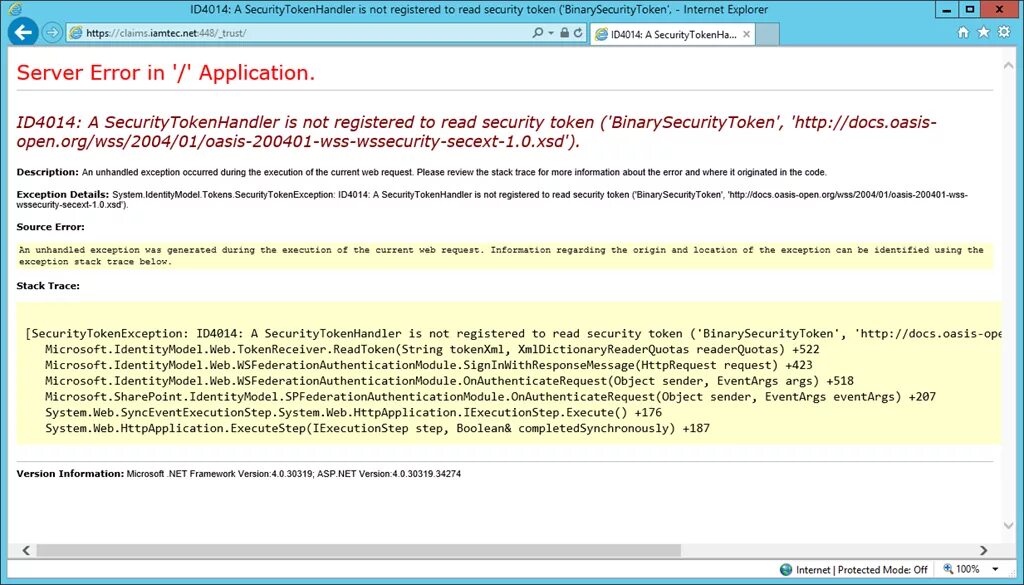The height and width of the screenshot is (585, 1024).
Task: Click the Description label text
Action: coord(48,172)
